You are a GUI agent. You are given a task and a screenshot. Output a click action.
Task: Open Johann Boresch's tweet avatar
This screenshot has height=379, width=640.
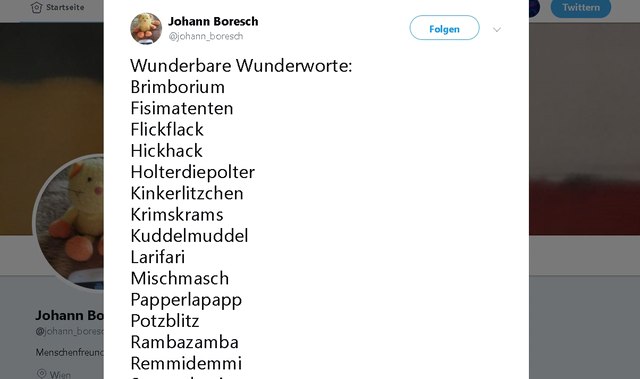pyautogui.click(x=146, y=28)
